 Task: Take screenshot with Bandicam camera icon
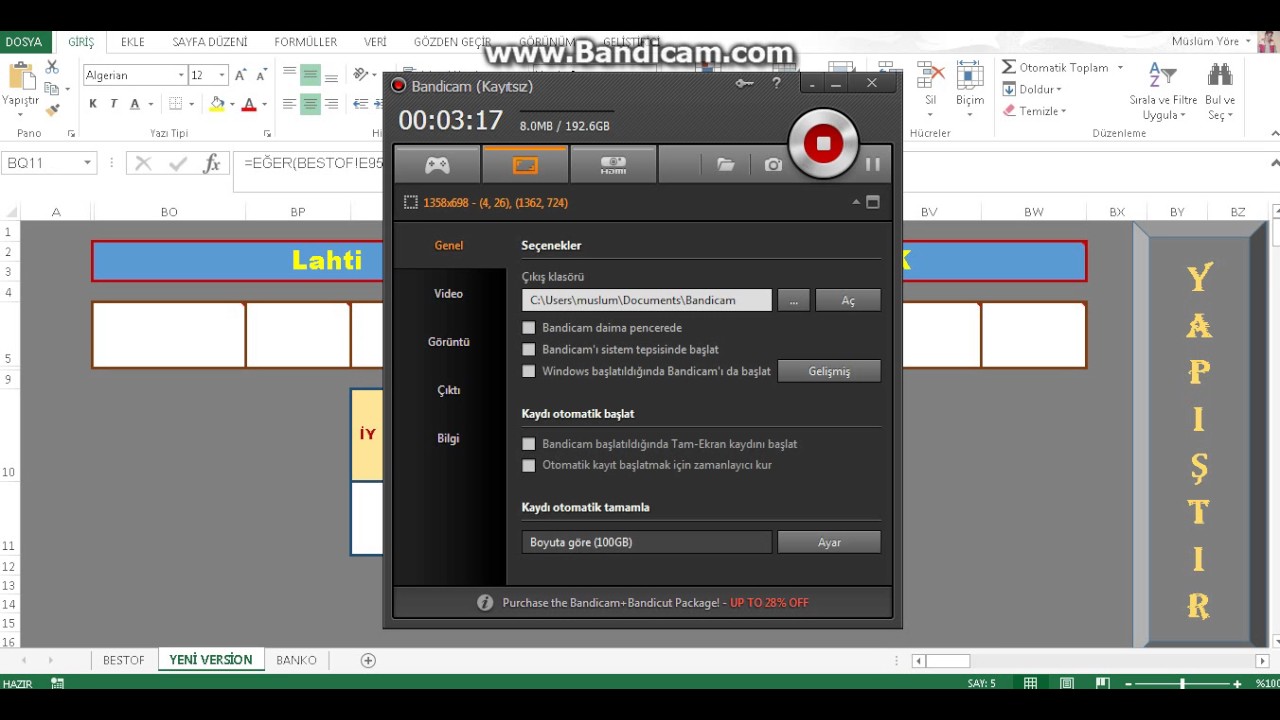pyautogui.click(x=773, y=165)
